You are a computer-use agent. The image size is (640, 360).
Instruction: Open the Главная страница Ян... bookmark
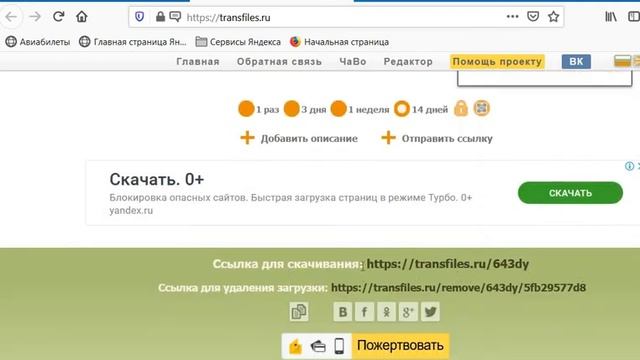click(x=133, y=42)
